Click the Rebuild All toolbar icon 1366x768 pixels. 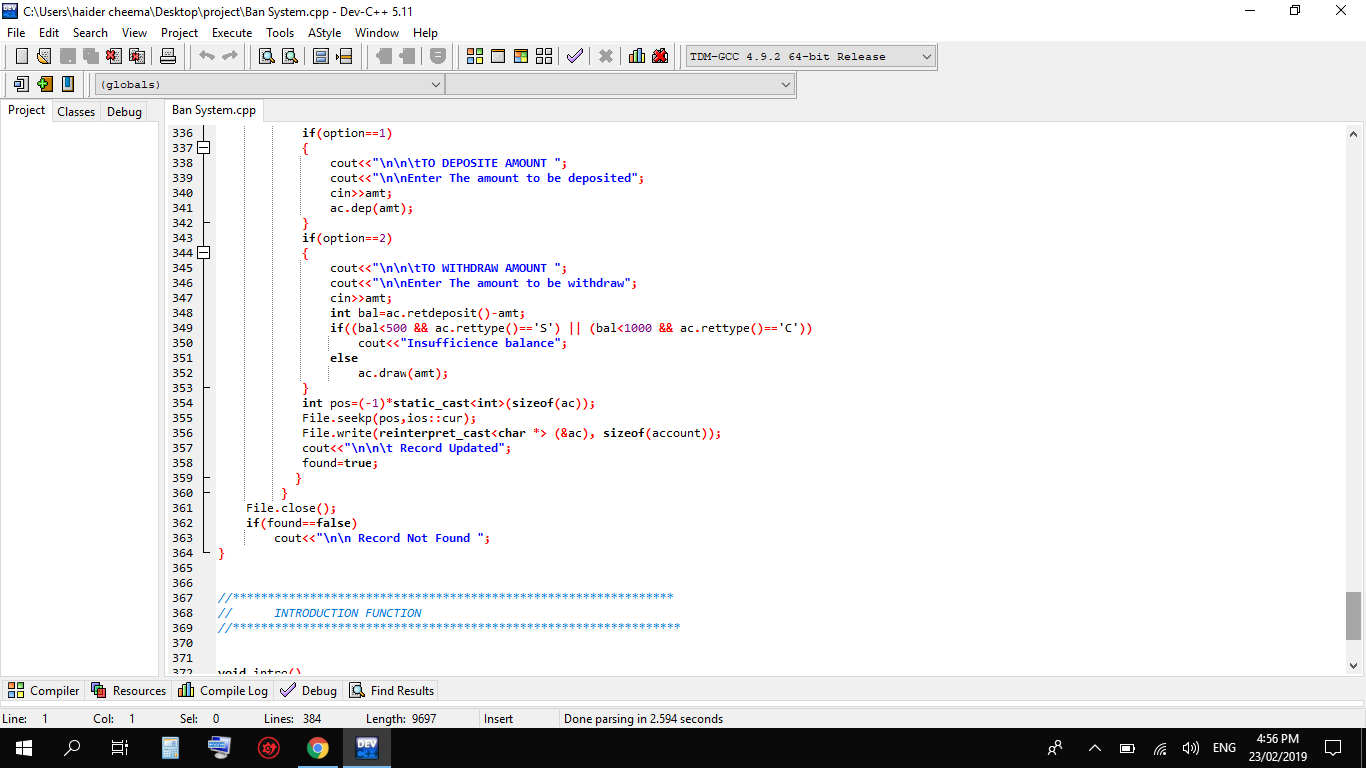click(x=544, y=56)
